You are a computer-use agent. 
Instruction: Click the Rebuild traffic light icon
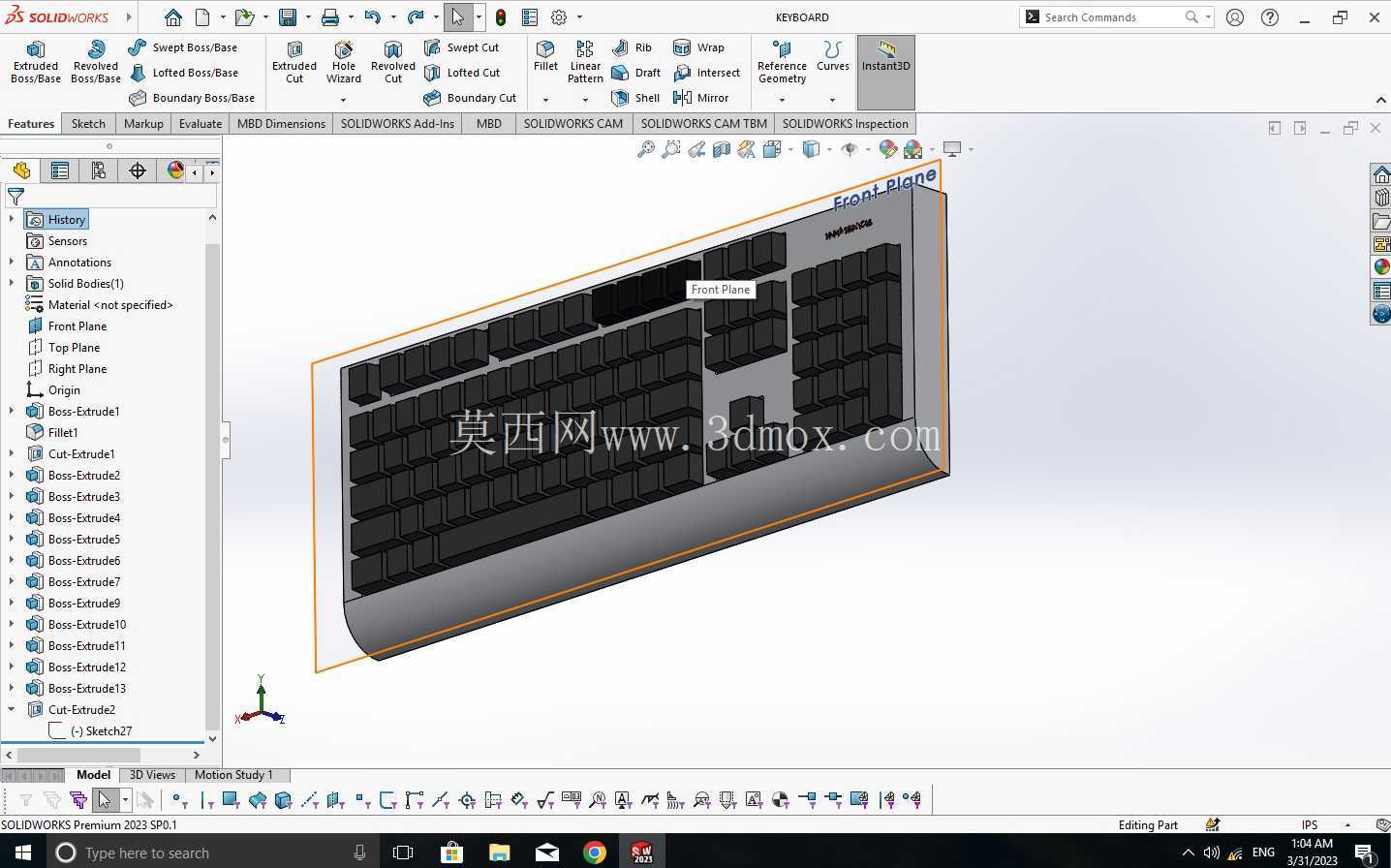pos(501,17)
